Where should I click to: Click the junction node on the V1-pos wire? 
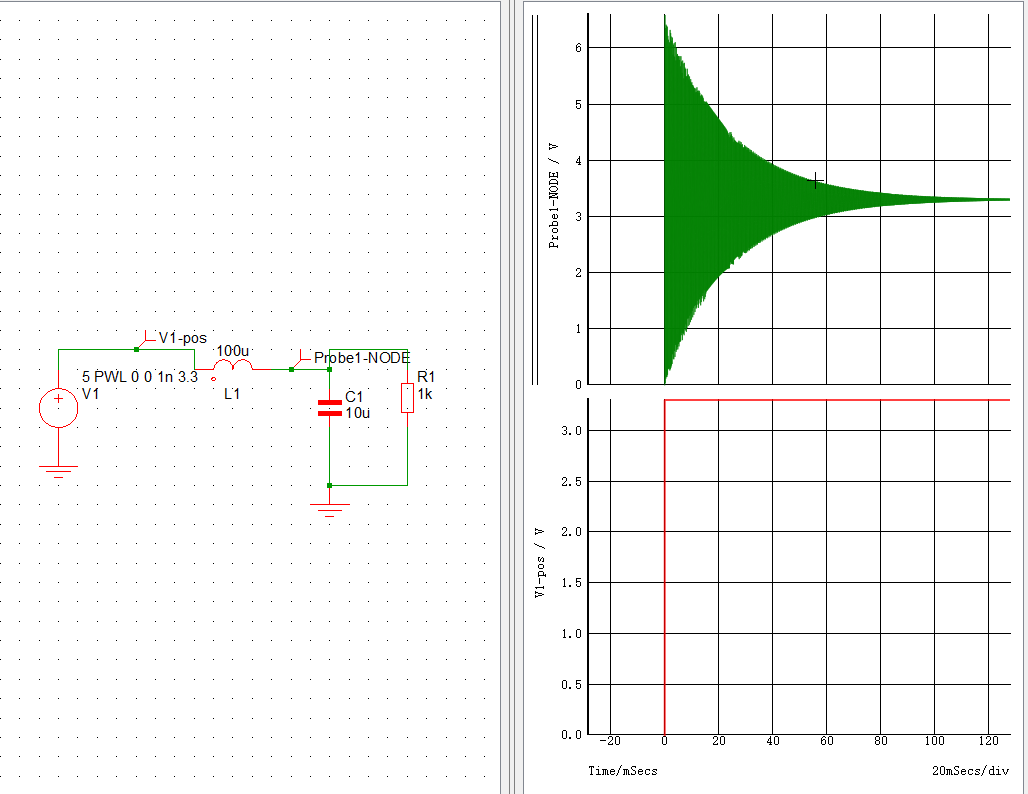pos(136,349)
